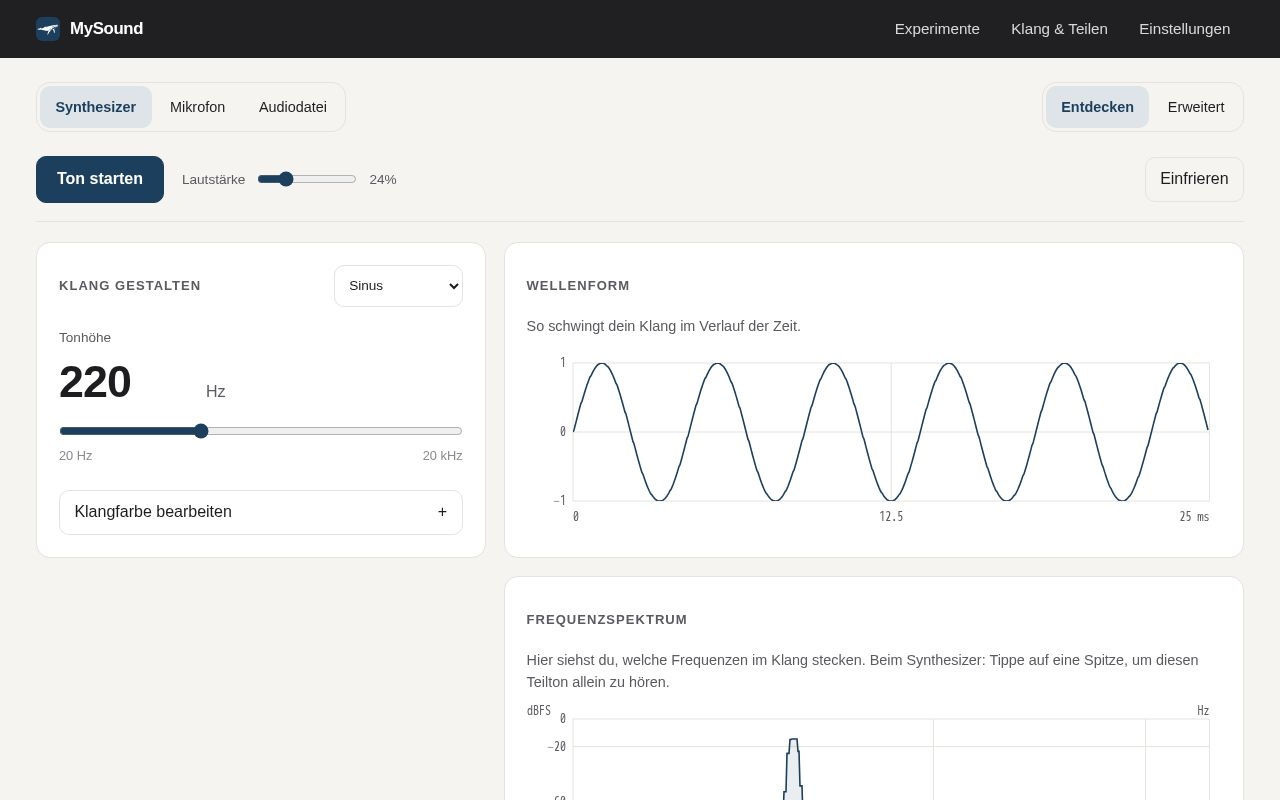Click the dBFS axis label
Image resolution: width=1280 pixels, height=800 pixels.
pos(539,711)
